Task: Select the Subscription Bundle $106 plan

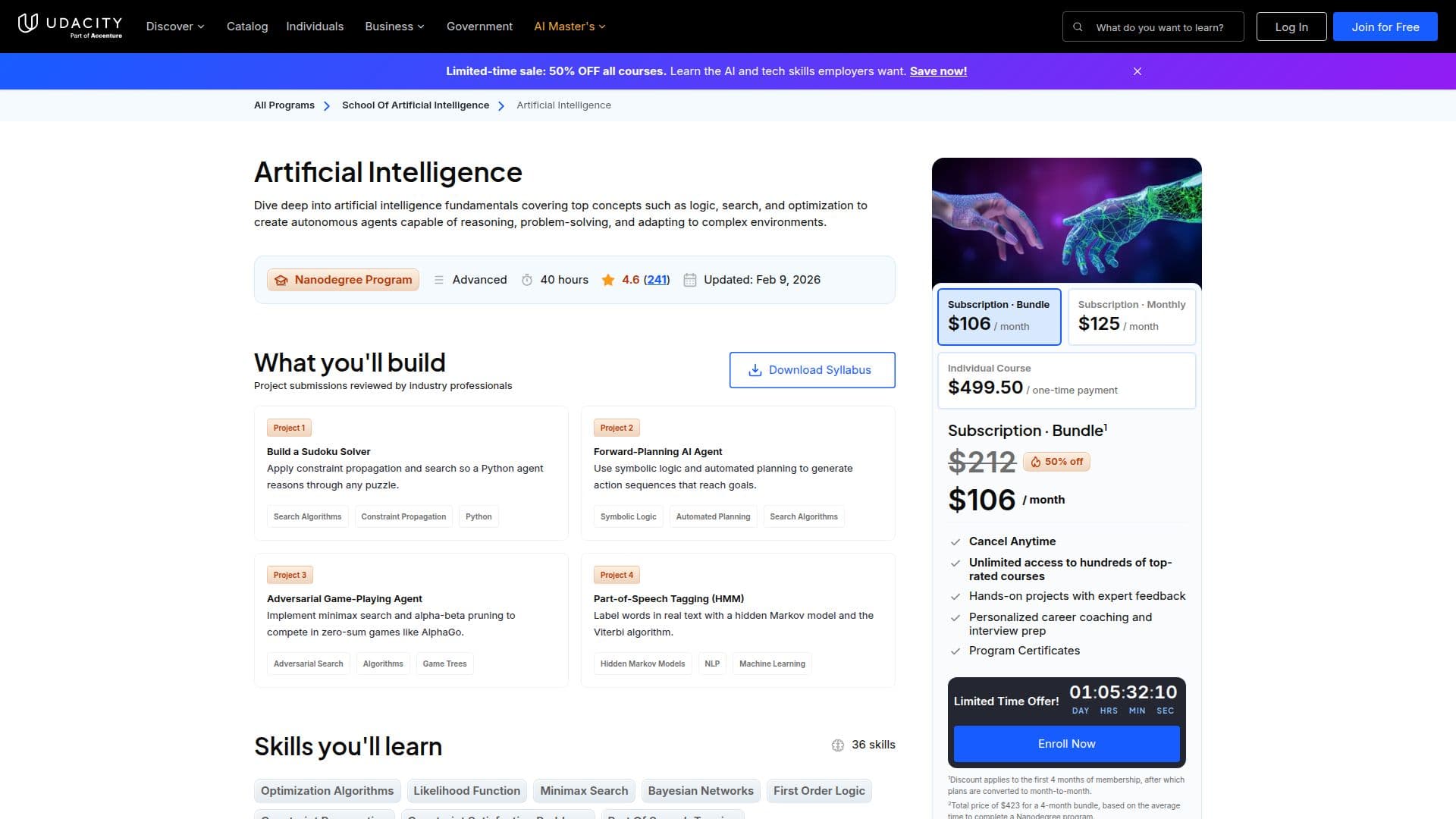Action: click(x=999, y=316)
